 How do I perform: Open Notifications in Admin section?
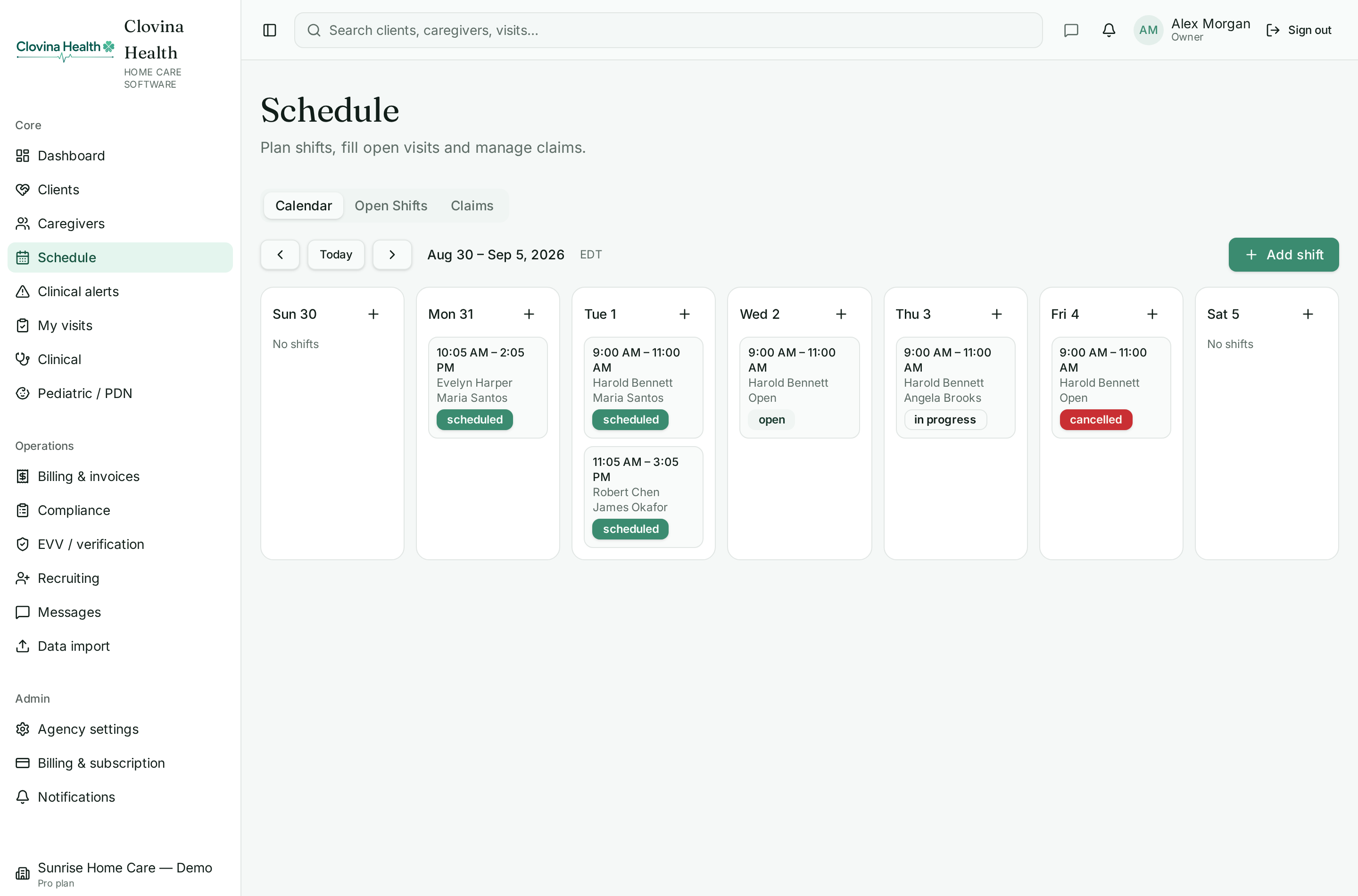120,797
